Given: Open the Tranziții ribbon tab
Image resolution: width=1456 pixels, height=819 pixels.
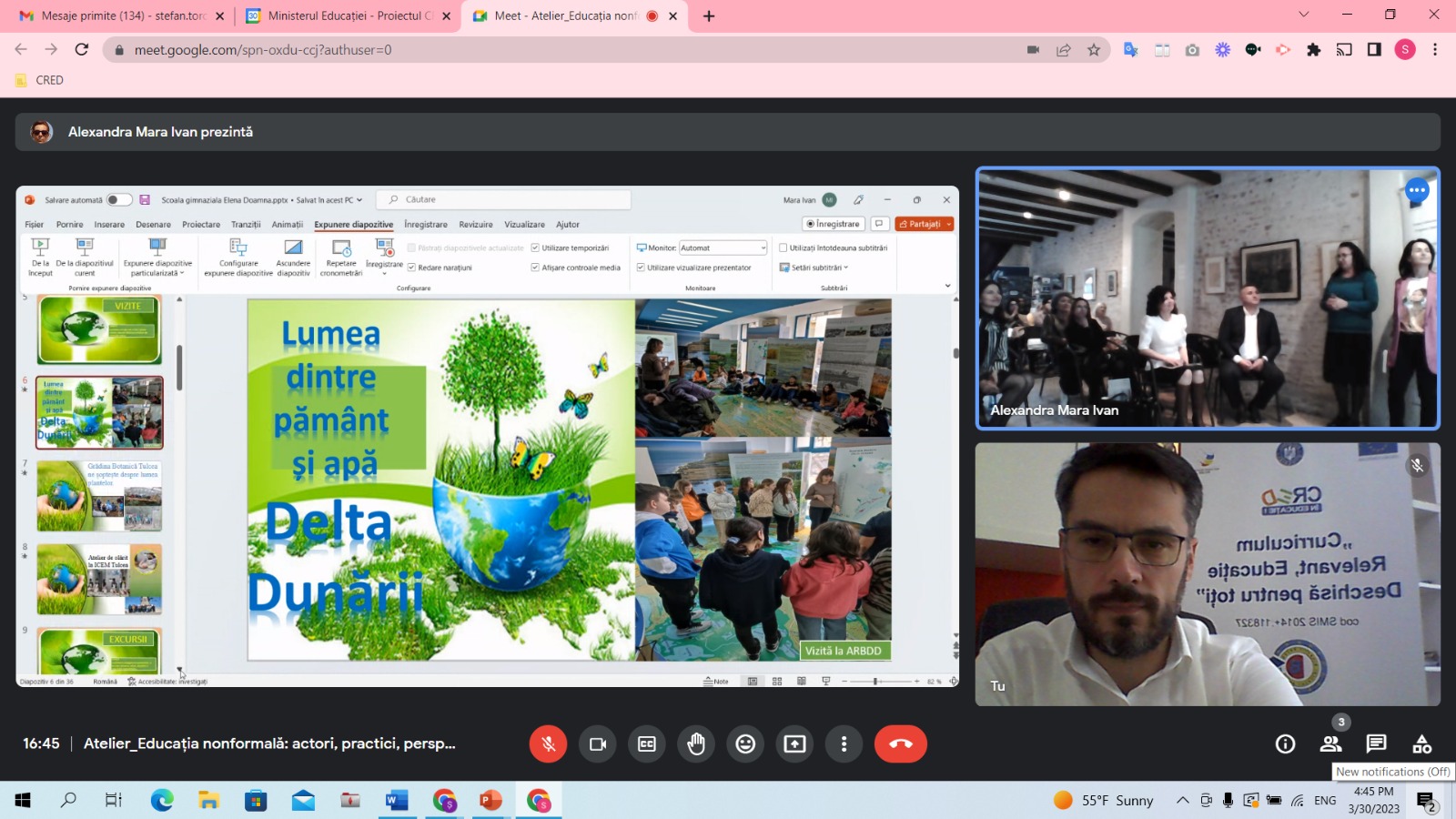Looking at the screenshot, I should tap(246, 225).
